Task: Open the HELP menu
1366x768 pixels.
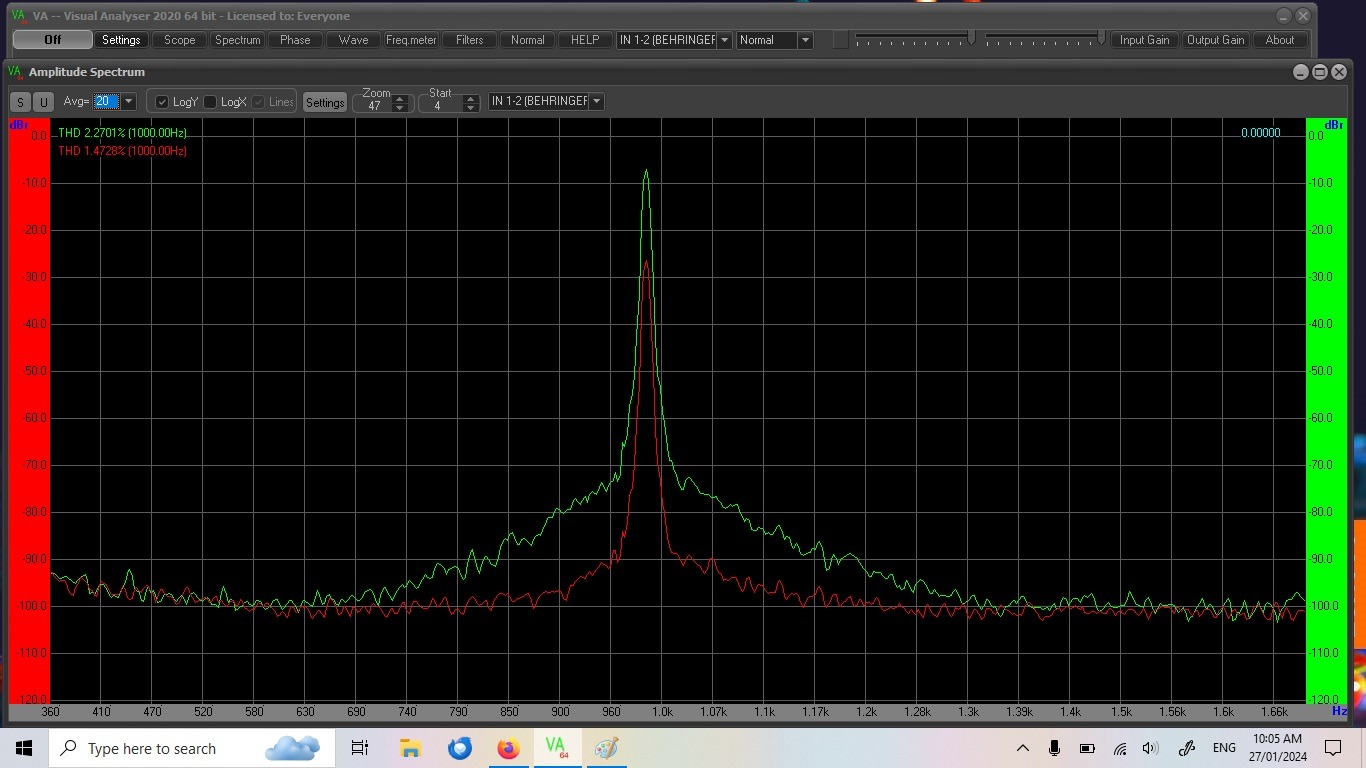Action: pos(585,40)
